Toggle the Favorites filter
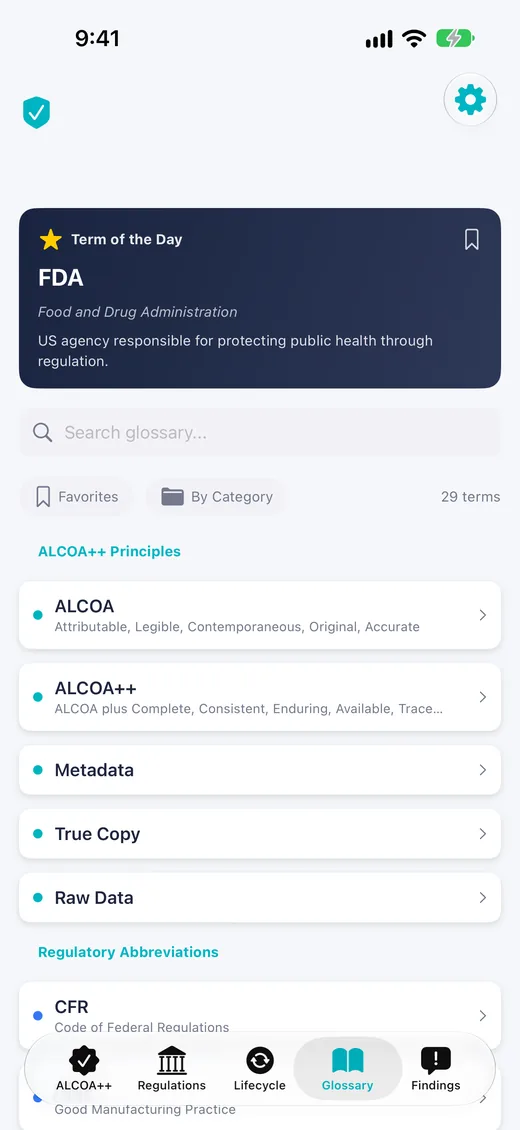 pos(76,497)
